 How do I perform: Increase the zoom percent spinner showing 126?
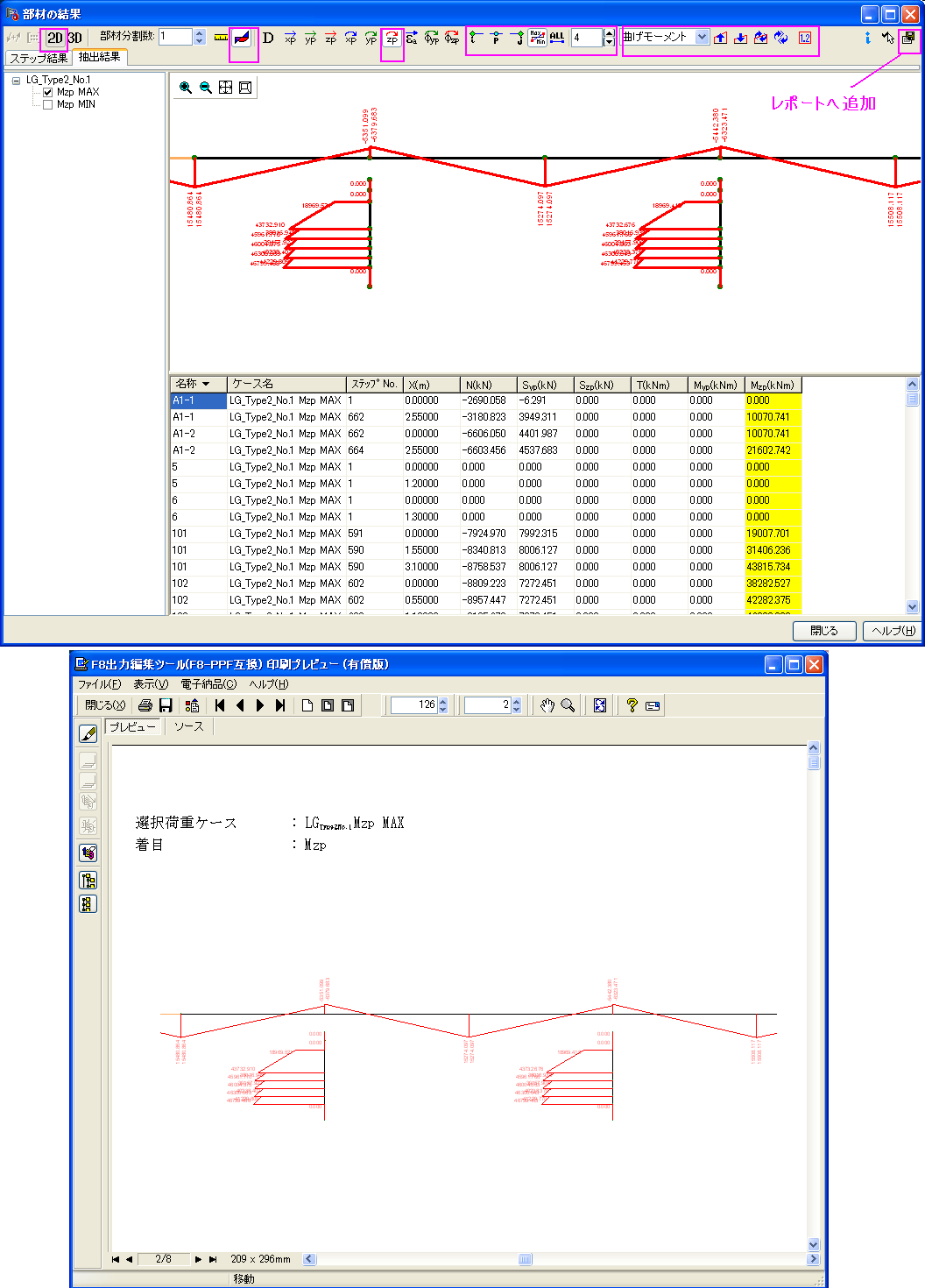[x=443, y=701]
